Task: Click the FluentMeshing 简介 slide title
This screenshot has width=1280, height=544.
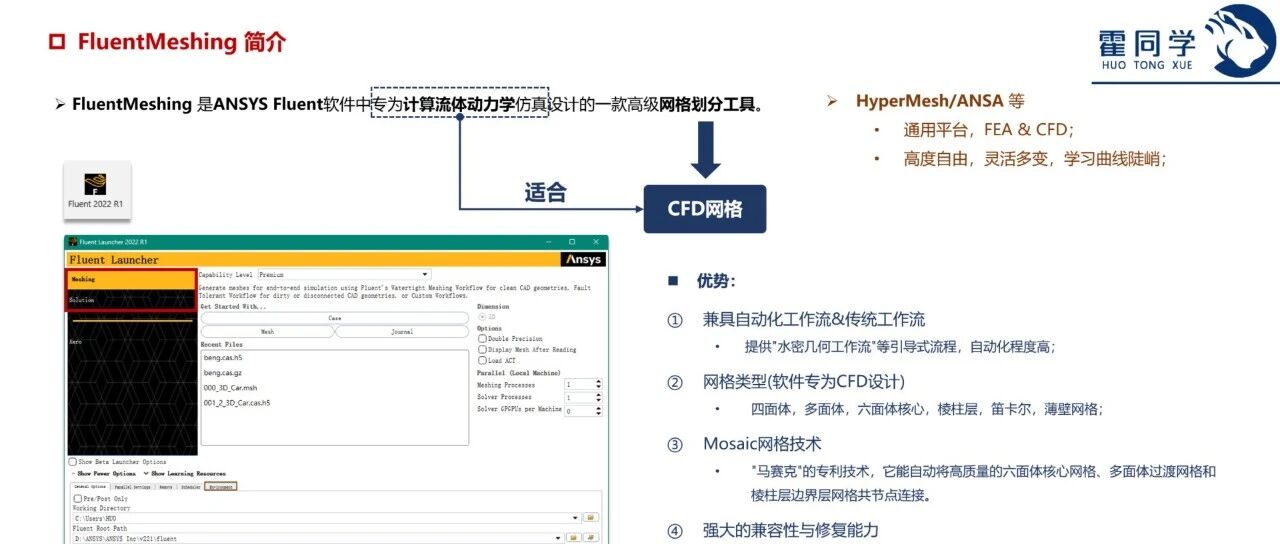Action: [x=181, y=42]
